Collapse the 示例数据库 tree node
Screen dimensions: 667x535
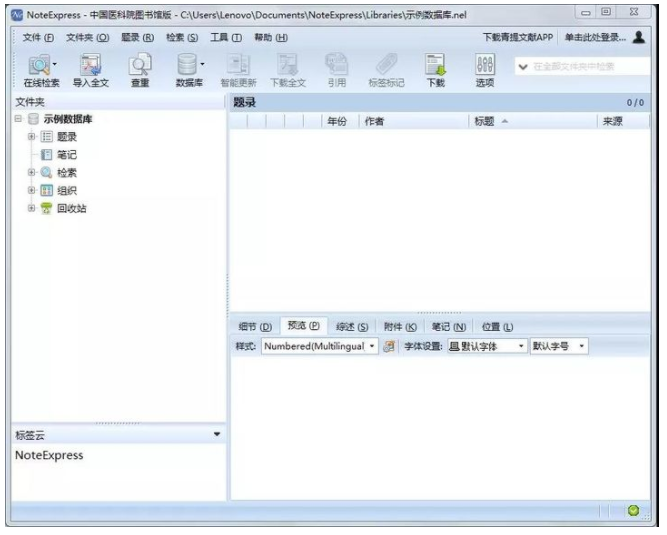point(18,119)
